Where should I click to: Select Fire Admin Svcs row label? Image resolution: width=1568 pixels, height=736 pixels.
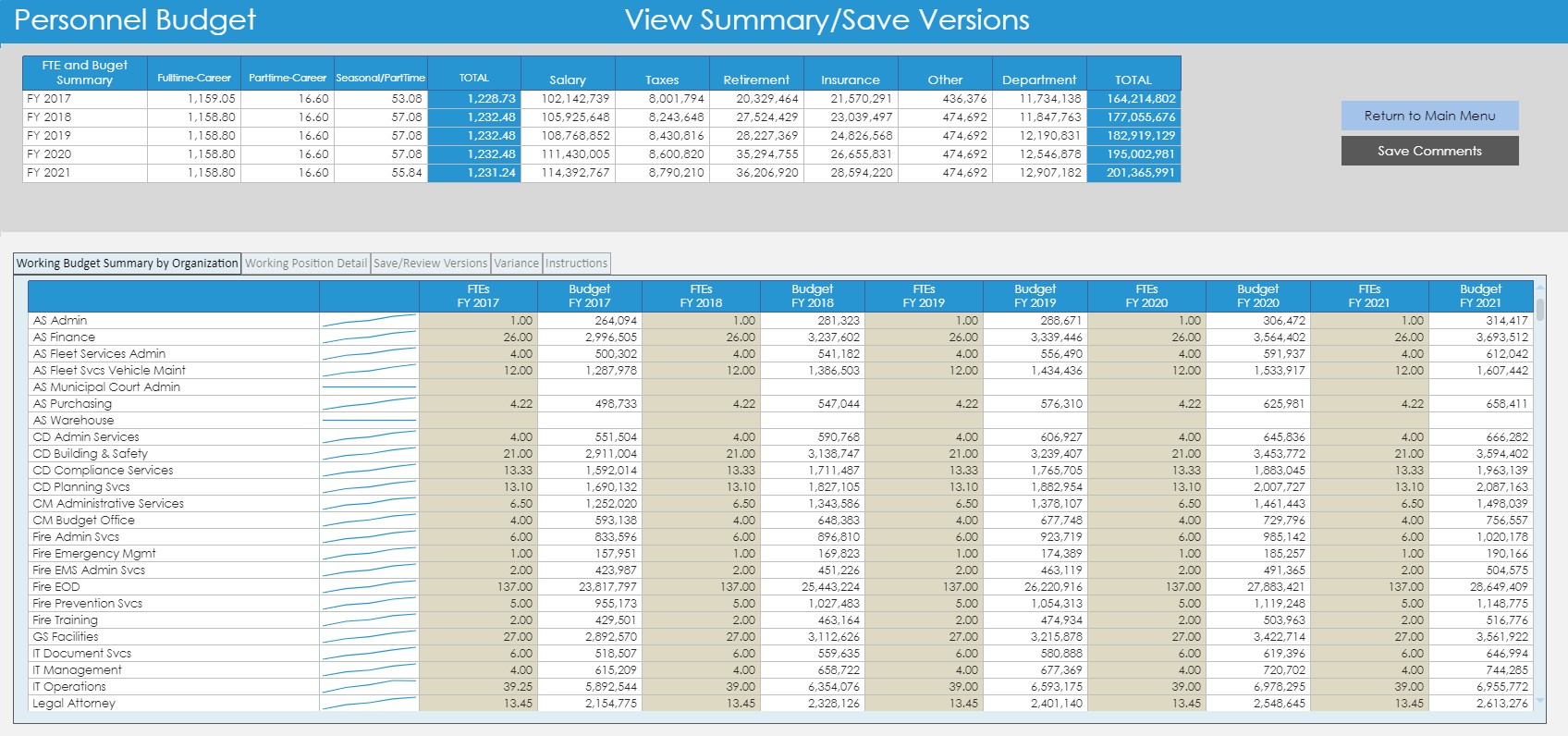tap(76, 537)
